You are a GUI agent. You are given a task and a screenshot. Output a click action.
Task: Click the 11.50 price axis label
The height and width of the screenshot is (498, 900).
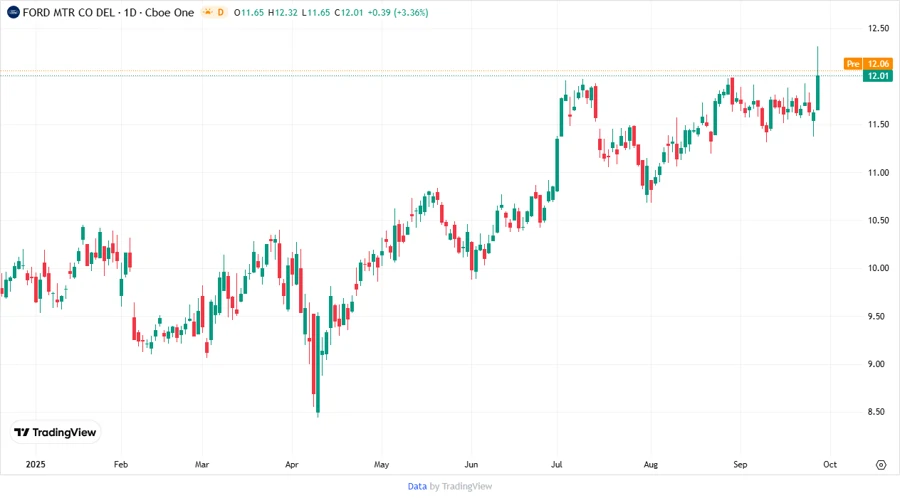point(878,124)
